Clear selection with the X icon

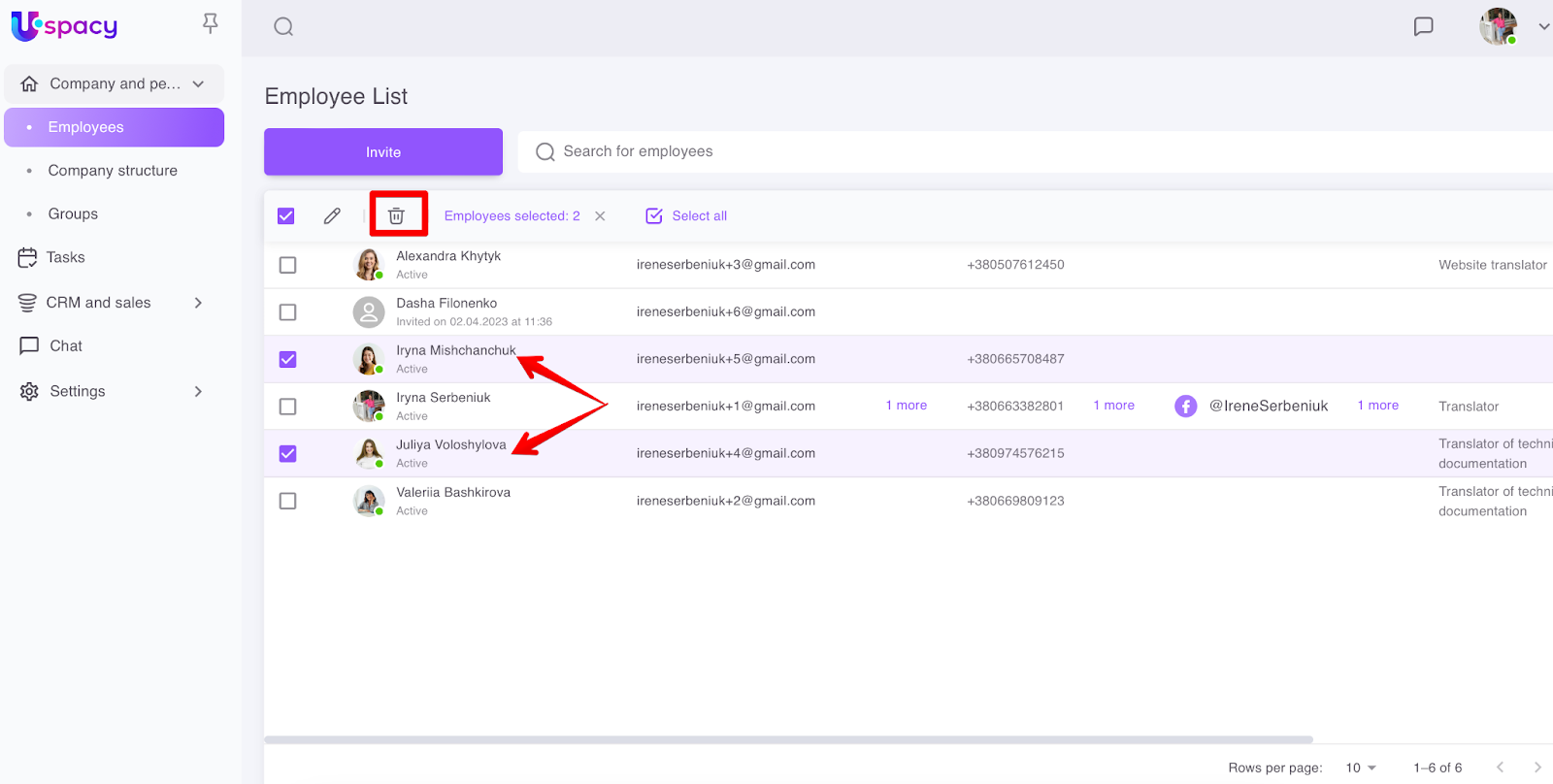click(600, 216)
